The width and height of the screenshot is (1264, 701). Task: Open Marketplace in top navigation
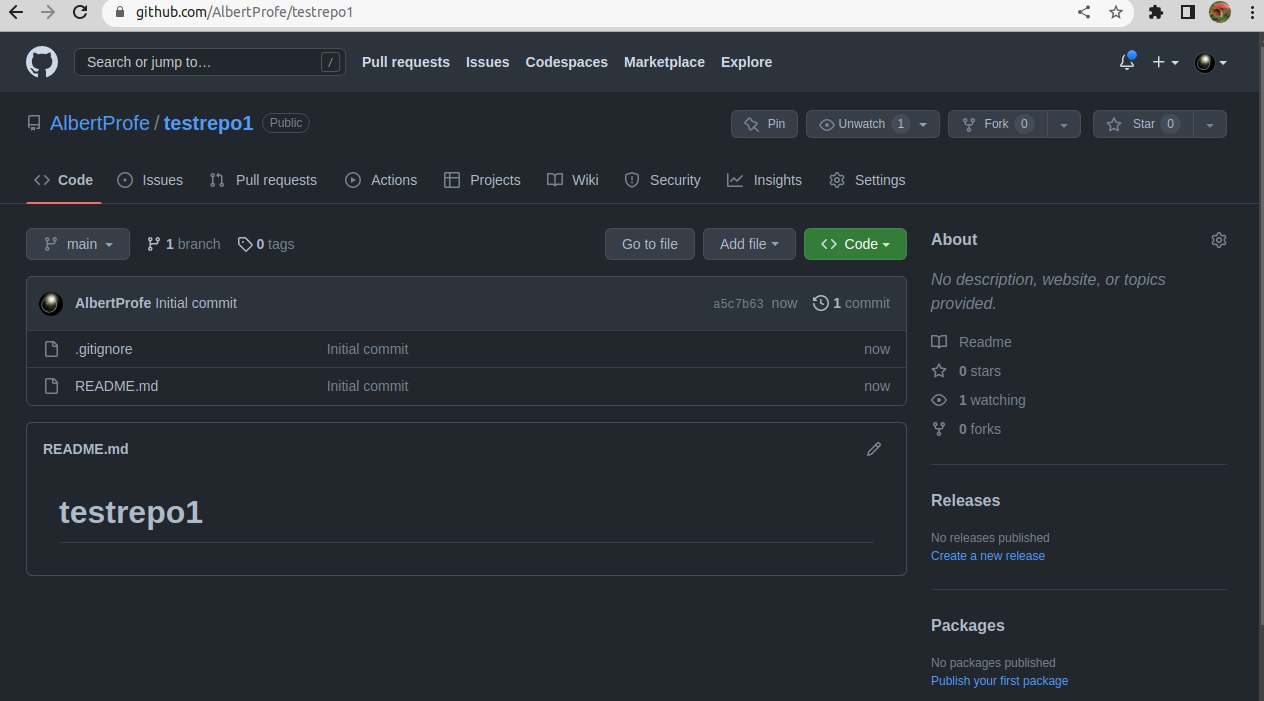[x=664, y=62]
